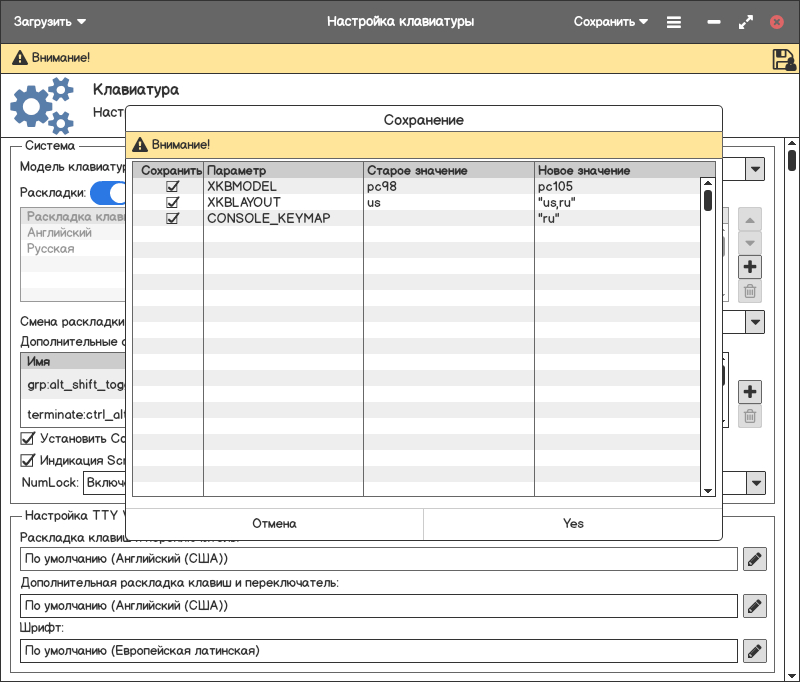The width and height of the screenshot is (800, 682).
Task: Click pencil icon beside font field
Action: point(755,651)
